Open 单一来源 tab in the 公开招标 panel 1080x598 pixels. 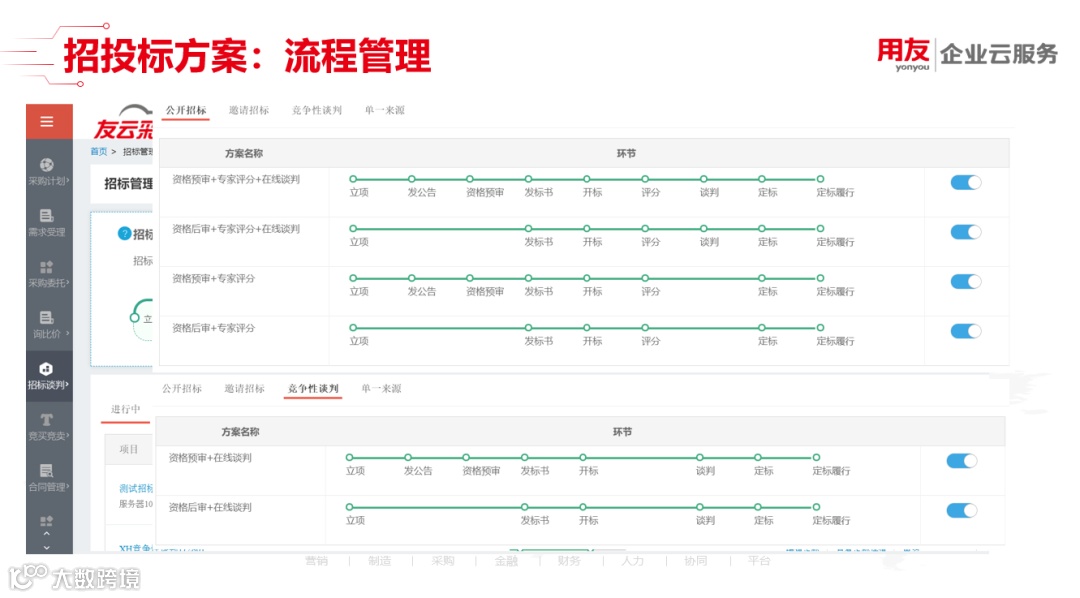tap(384, 110)
